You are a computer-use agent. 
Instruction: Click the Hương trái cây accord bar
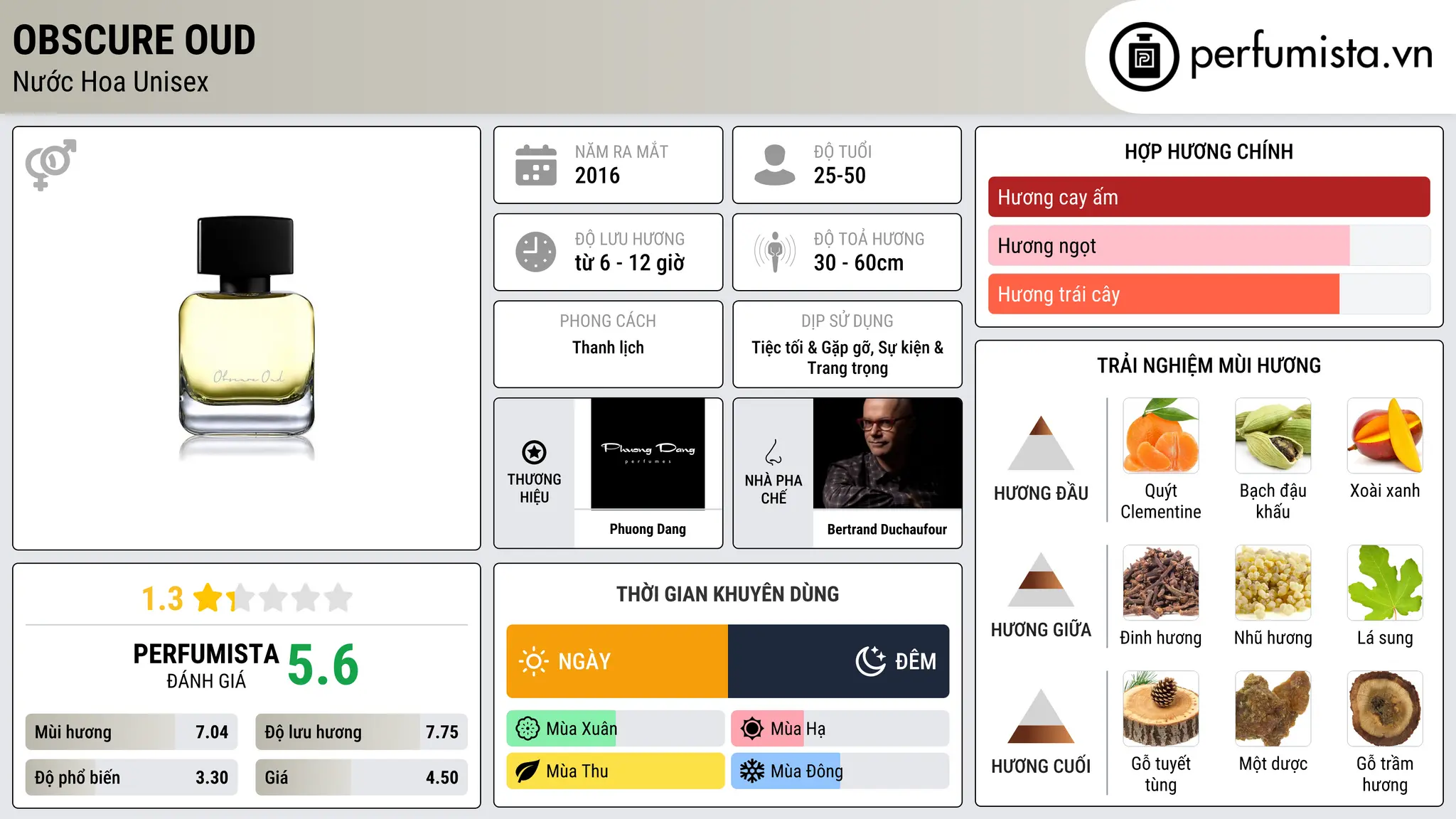pyautogui.click(x=1209, y=294)
